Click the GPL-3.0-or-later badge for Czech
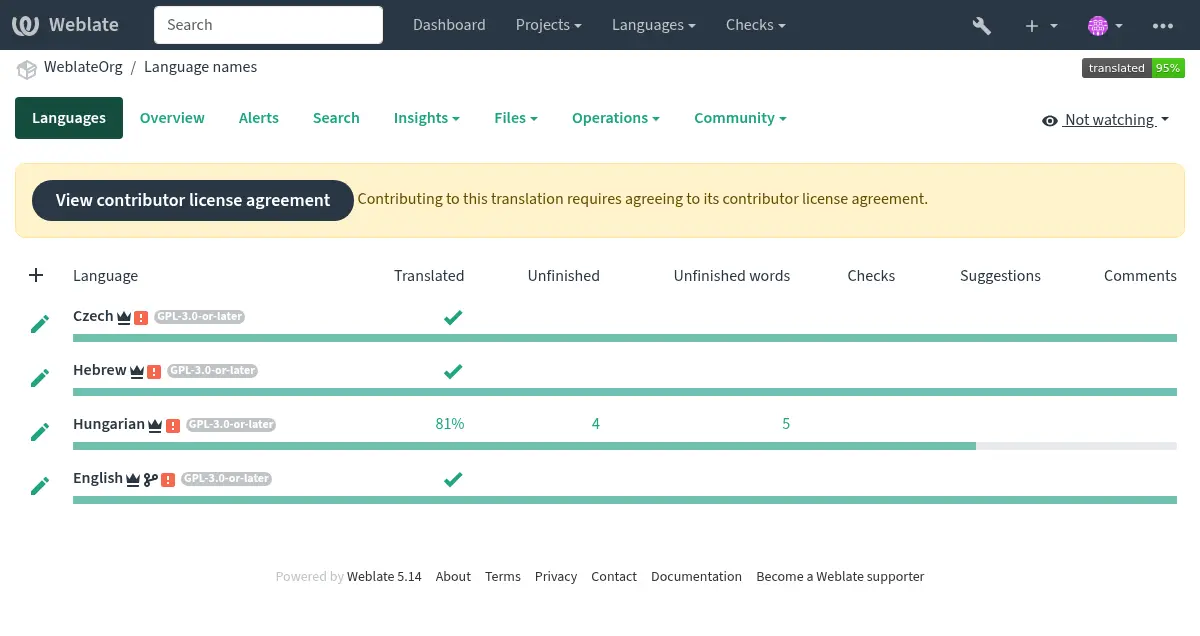Viewport: 1200px width, 636px height. pos(200,317)
